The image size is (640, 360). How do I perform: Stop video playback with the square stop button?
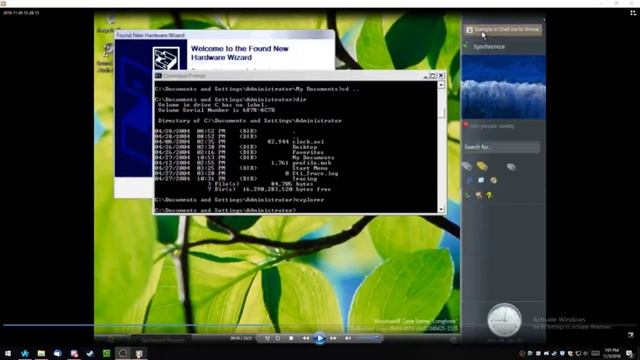[291, 338]
